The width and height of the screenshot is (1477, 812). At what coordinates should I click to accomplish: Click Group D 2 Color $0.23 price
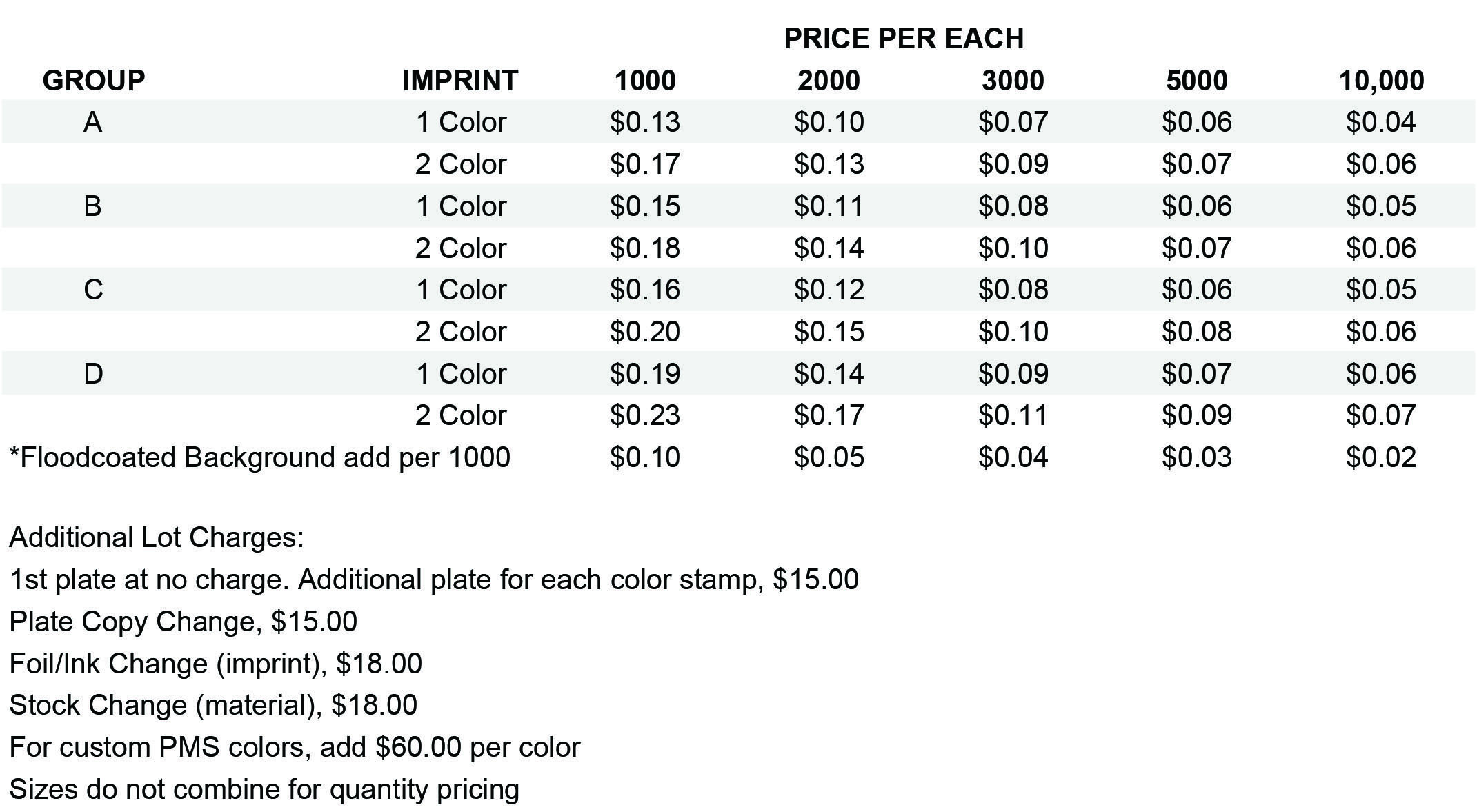pyautogui.click(x=645, y=415)
